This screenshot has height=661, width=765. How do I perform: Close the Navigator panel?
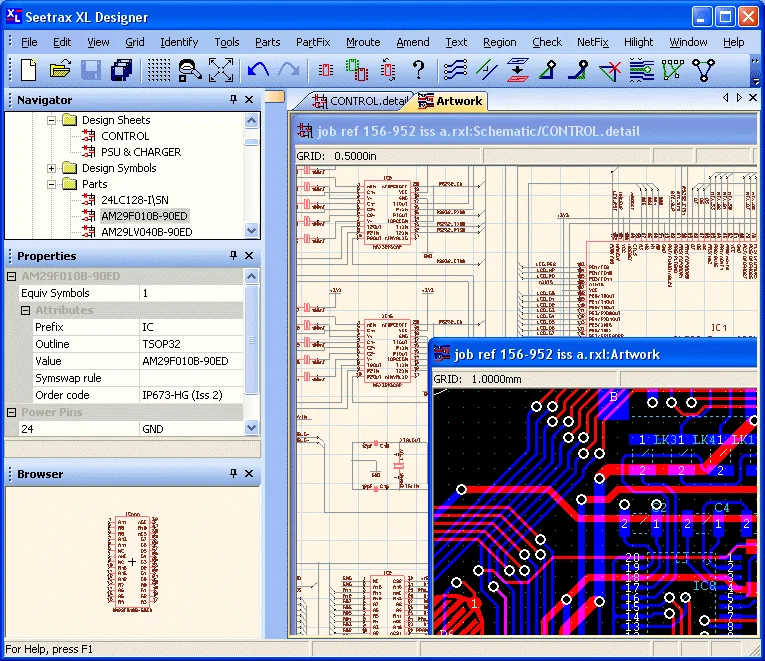click(249, 100)
